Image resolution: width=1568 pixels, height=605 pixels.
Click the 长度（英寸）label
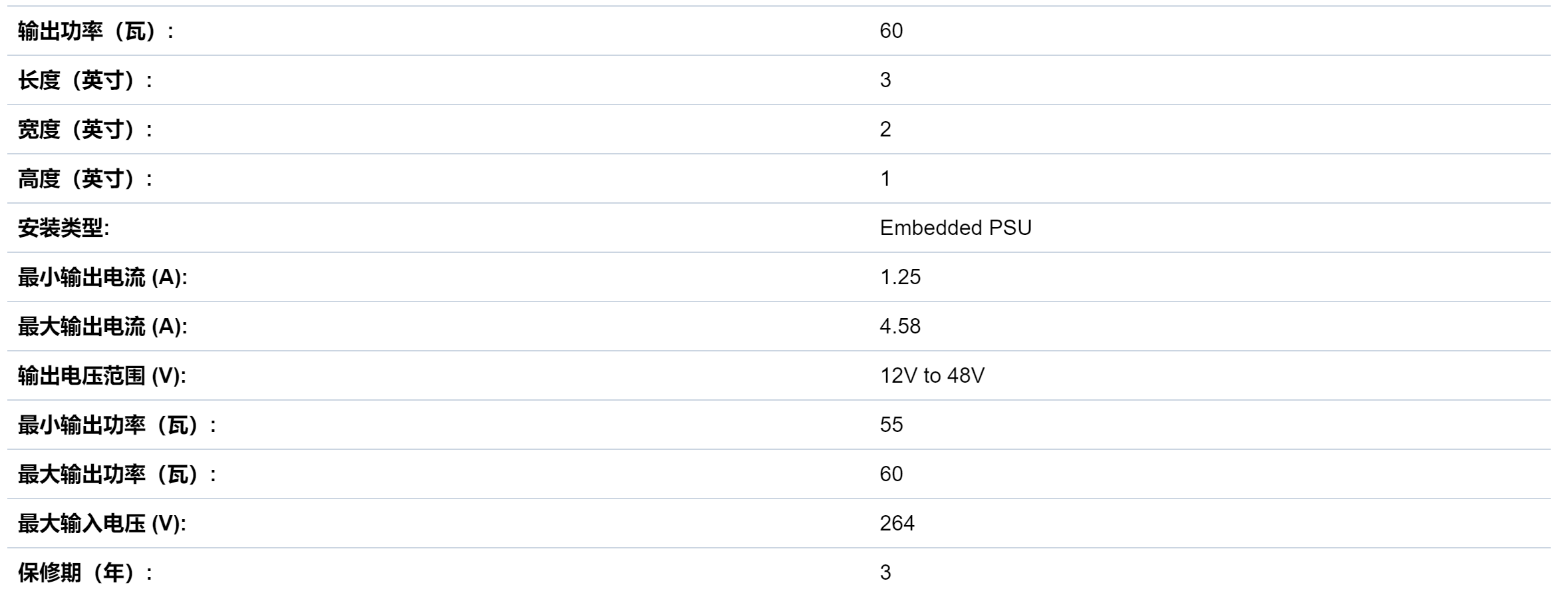[x=85, y=80]
